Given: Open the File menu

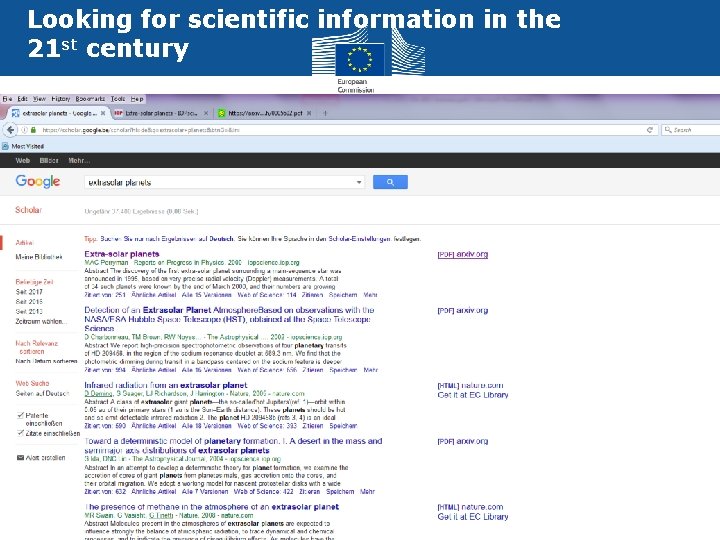Looking at the screenshot, I should coord(7,99).
